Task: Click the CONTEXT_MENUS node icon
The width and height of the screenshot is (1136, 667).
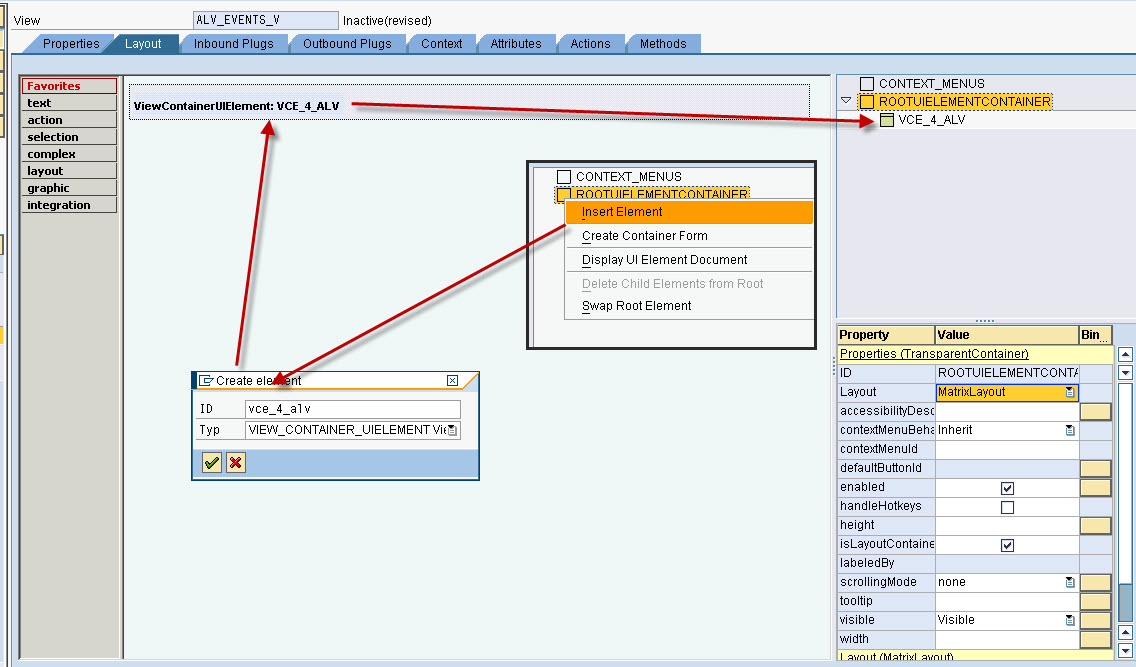Action: (865, 85)
